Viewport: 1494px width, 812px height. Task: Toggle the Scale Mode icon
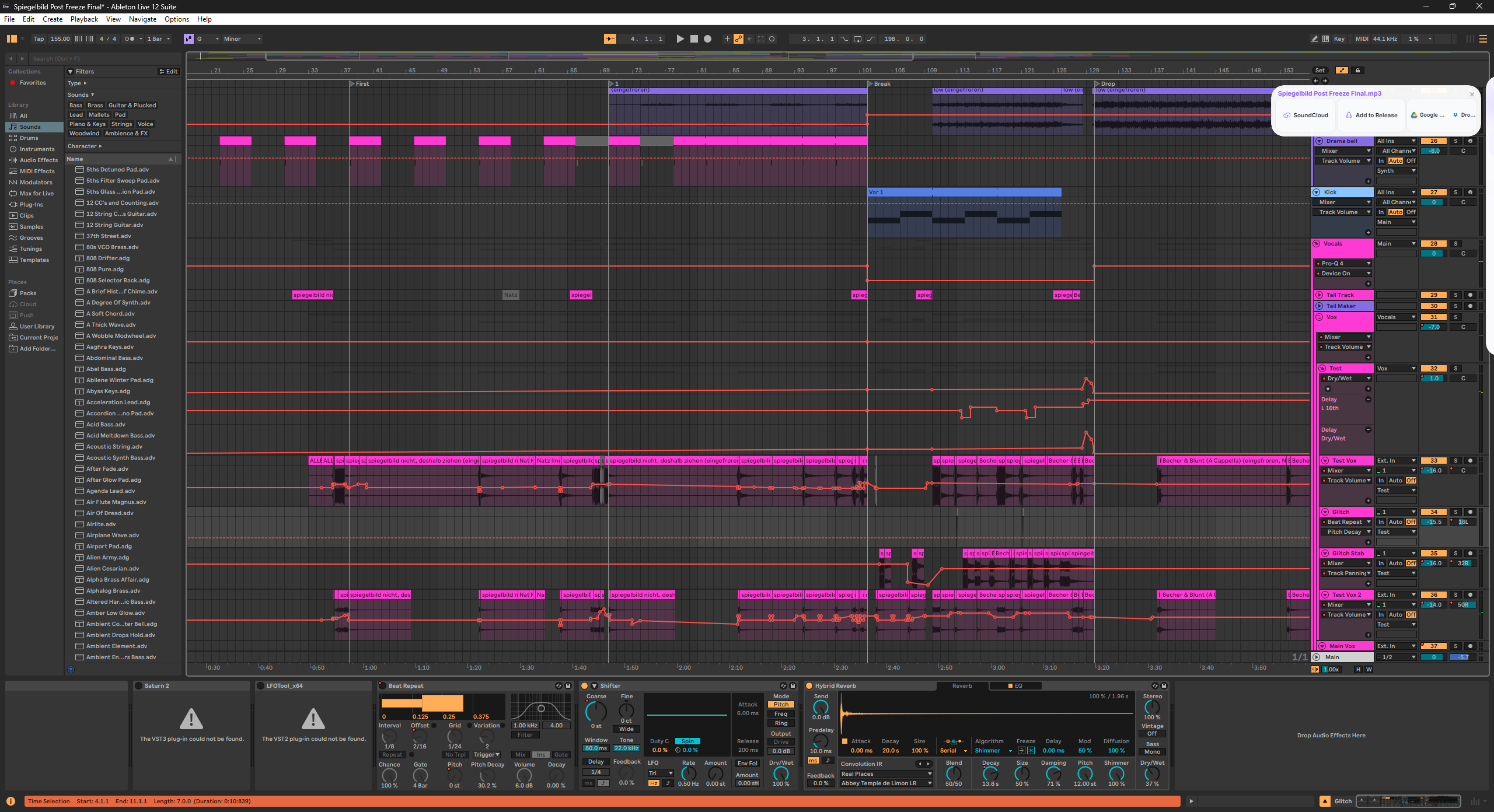point(189,39)
